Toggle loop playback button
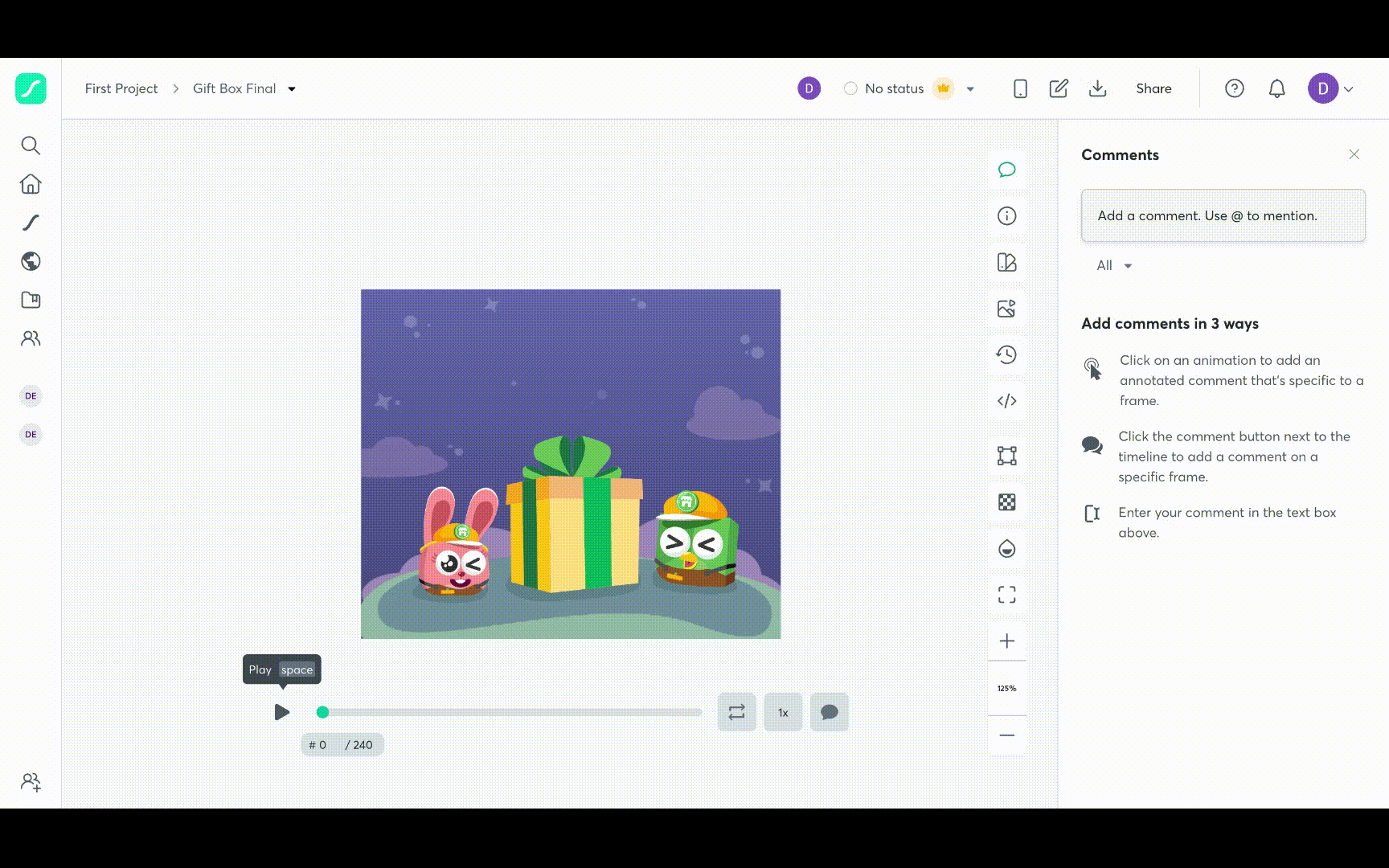1389x868 pixels. point(737,712)
